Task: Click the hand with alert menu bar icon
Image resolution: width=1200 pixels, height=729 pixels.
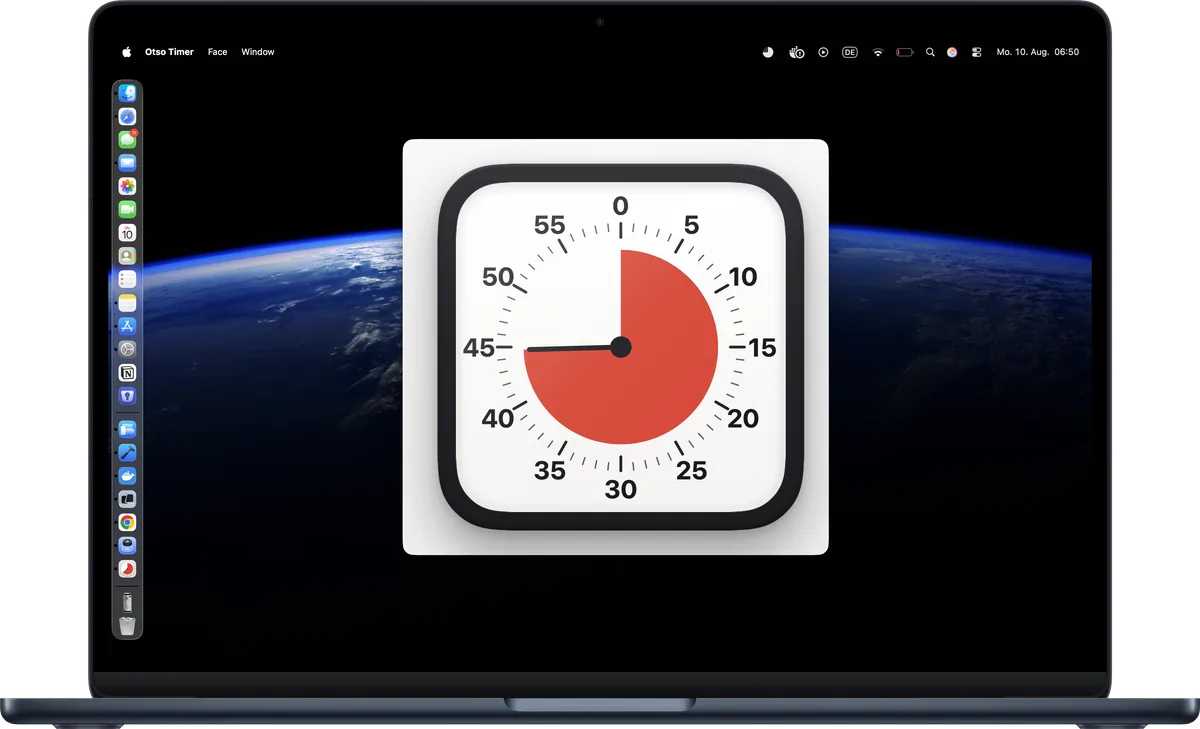Action: click(x=796, y=52)
